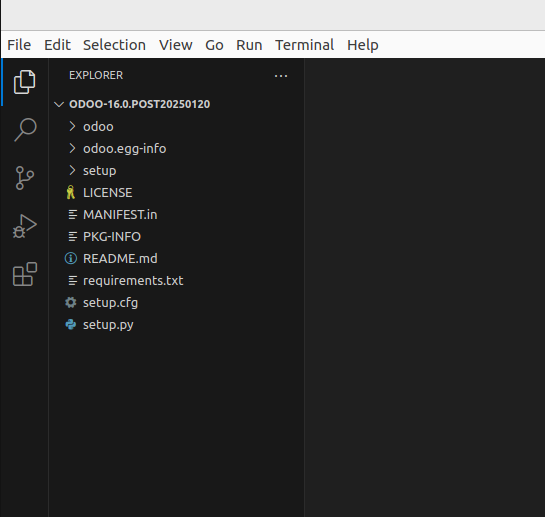Open the Search view icon
Screen dimensions: 545x517
pyautogui.click(x=25, y=130)
